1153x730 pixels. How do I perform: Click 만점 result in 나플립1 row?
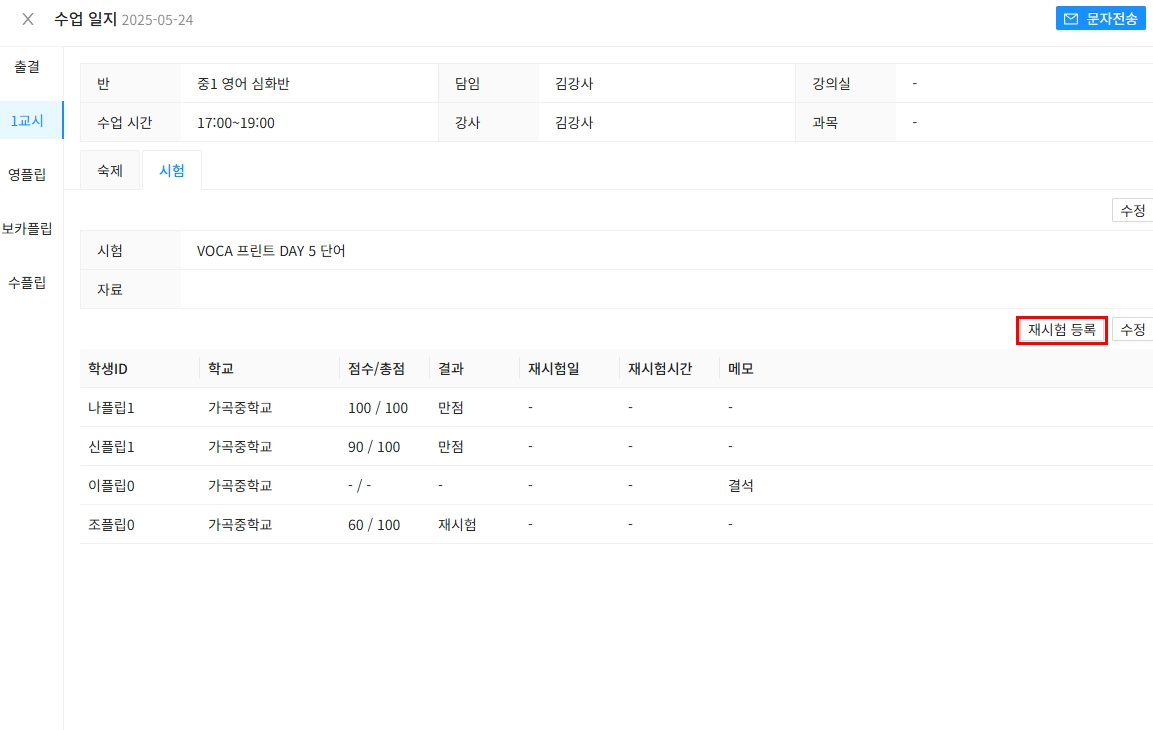pos(451,408)
